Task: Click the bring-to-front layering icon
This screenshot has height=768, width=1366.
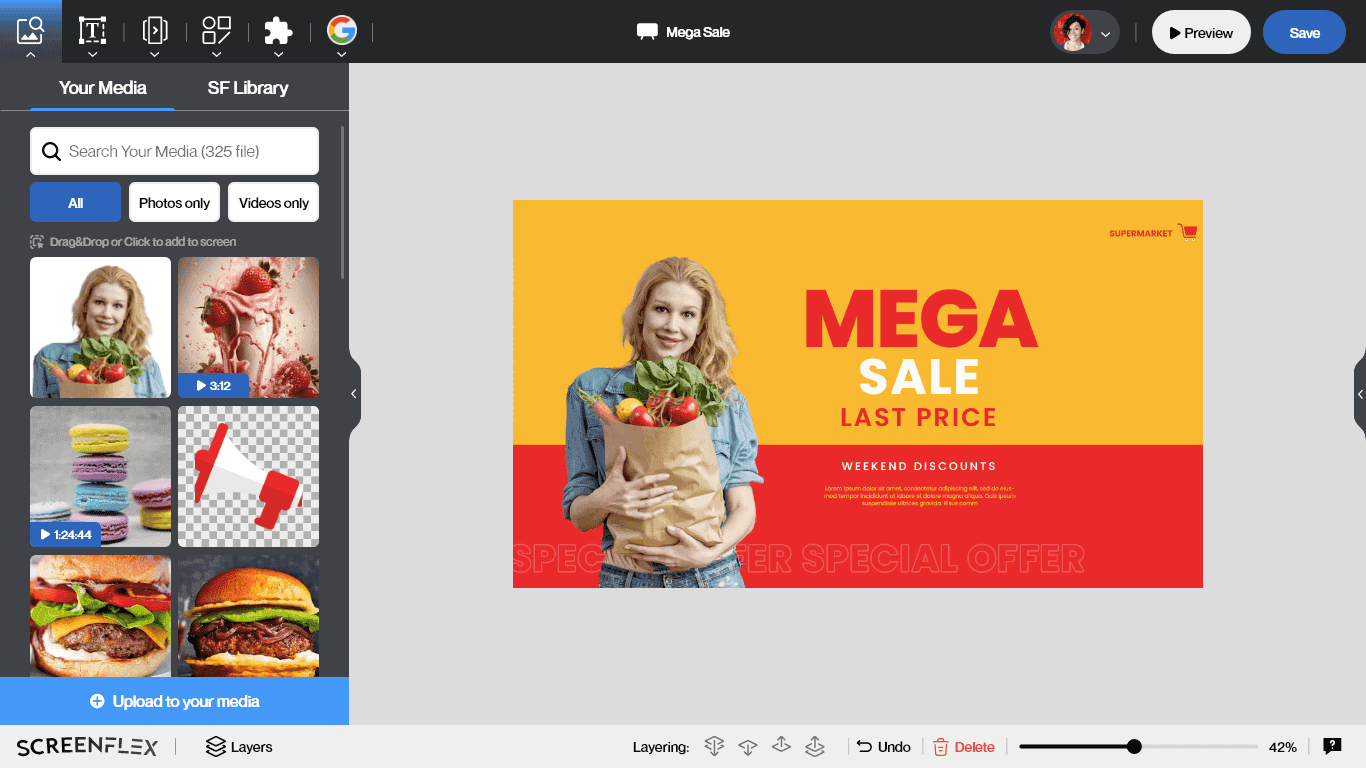Action: pos(815,746)
